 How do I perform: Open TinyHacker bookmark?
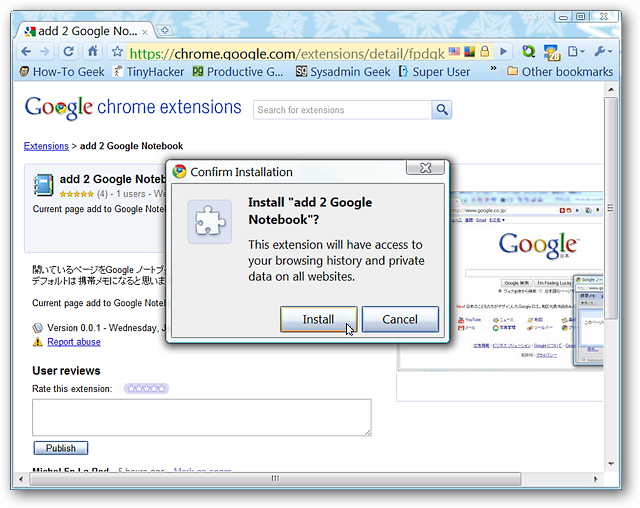(x=148, y=72)
